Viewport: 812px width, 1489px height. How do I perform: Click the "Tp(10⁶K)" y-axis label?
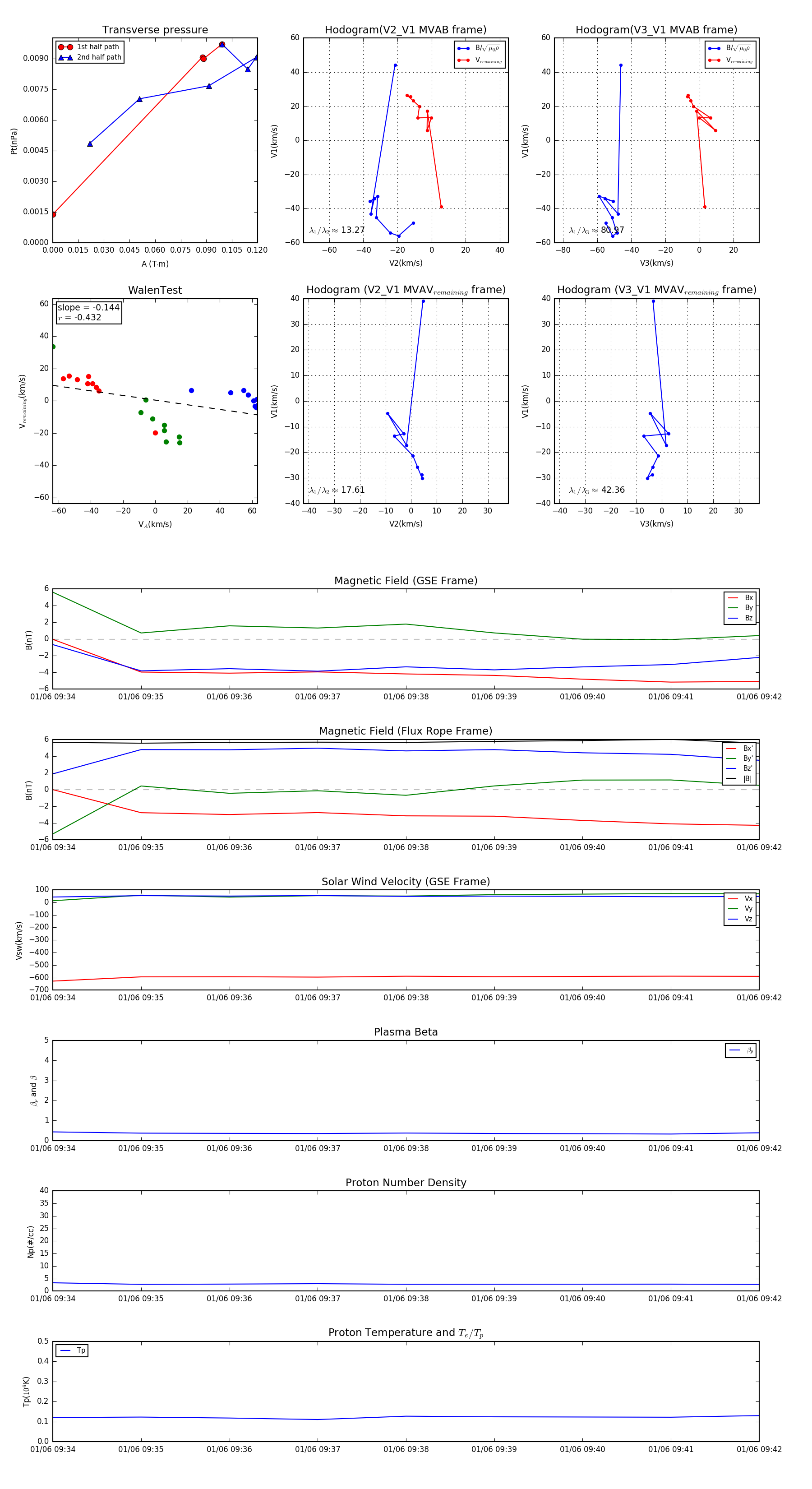coord(27,1392)
